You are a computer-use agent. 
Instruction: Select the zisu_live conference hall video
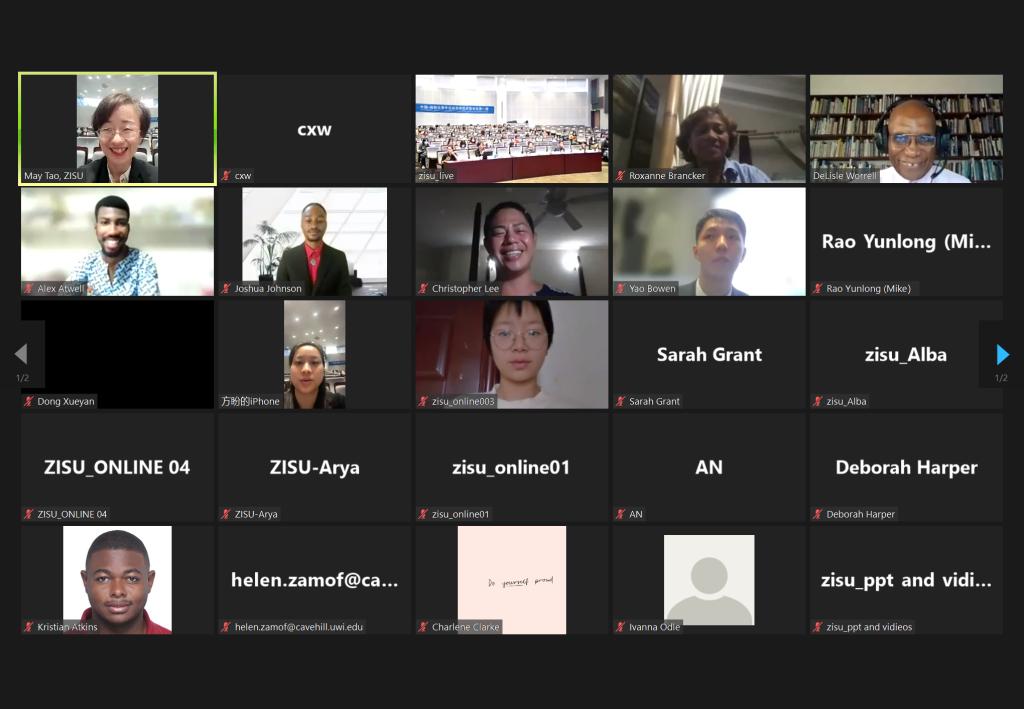(512, 129)
